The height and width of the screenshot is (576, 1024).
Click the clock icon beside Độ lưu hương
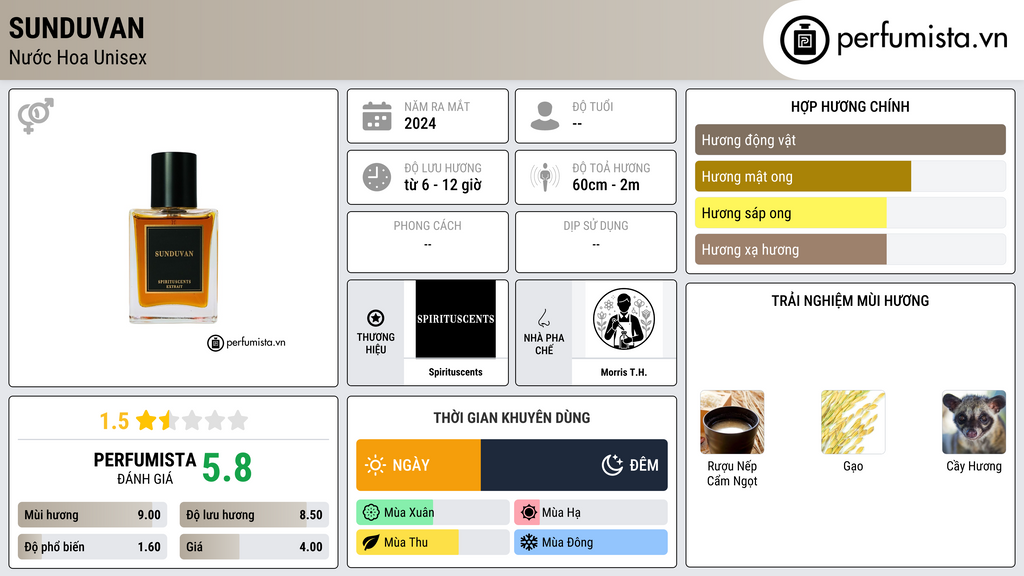coord(377,177)
